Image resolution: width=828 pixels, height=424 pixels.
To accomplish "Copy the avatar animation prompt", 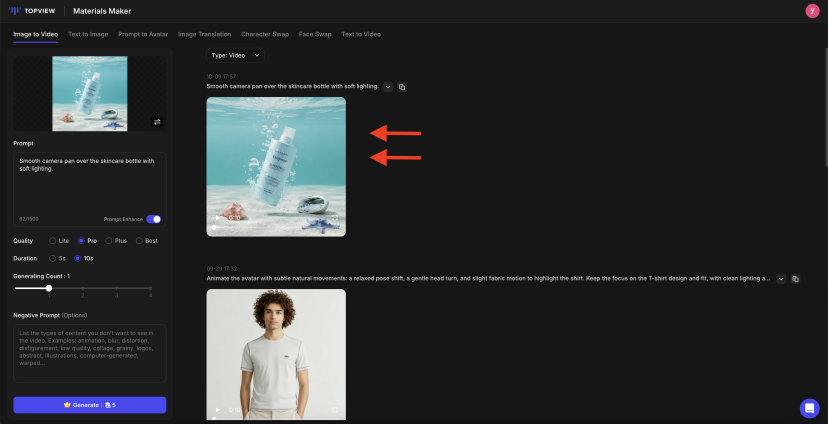I will (x=795, y=278).
